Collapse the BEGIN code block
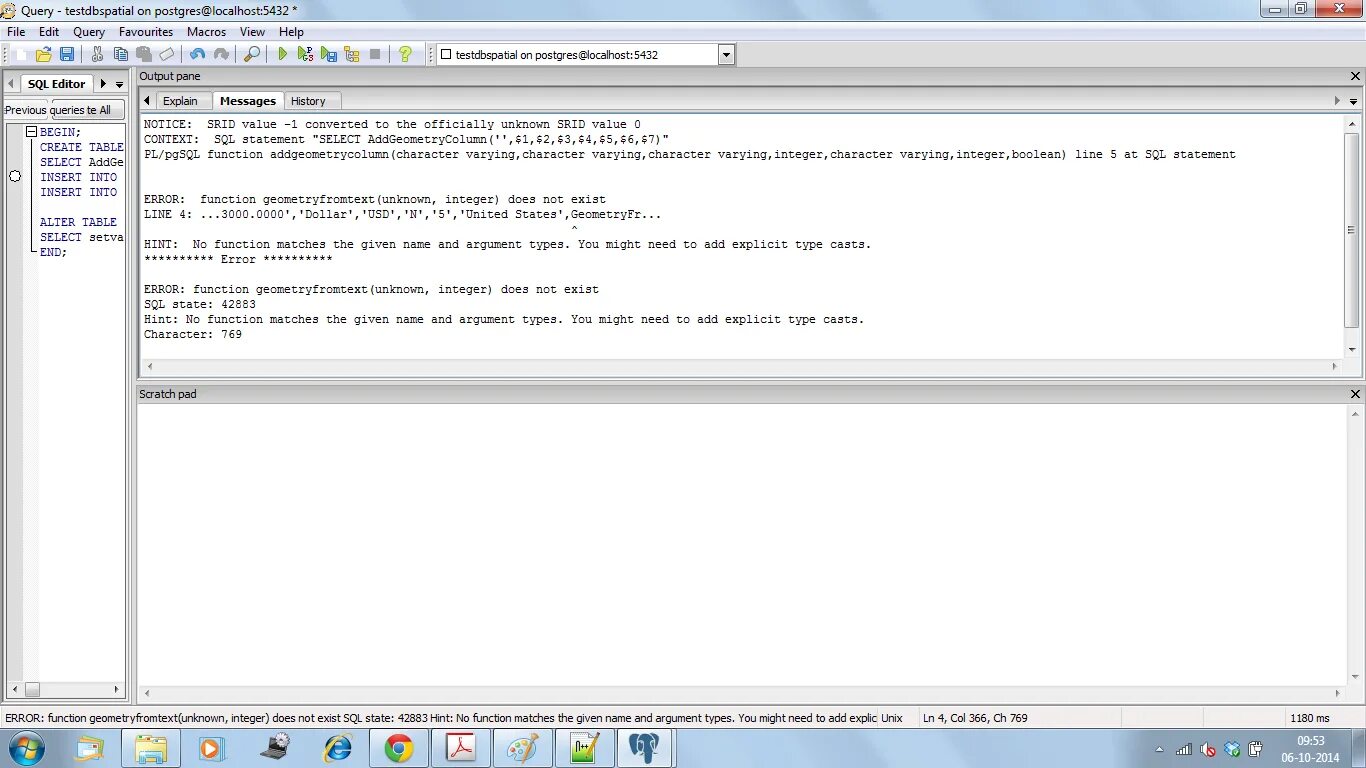The width and height of the screenshot is (1366, 768). [x=31, y=132]
